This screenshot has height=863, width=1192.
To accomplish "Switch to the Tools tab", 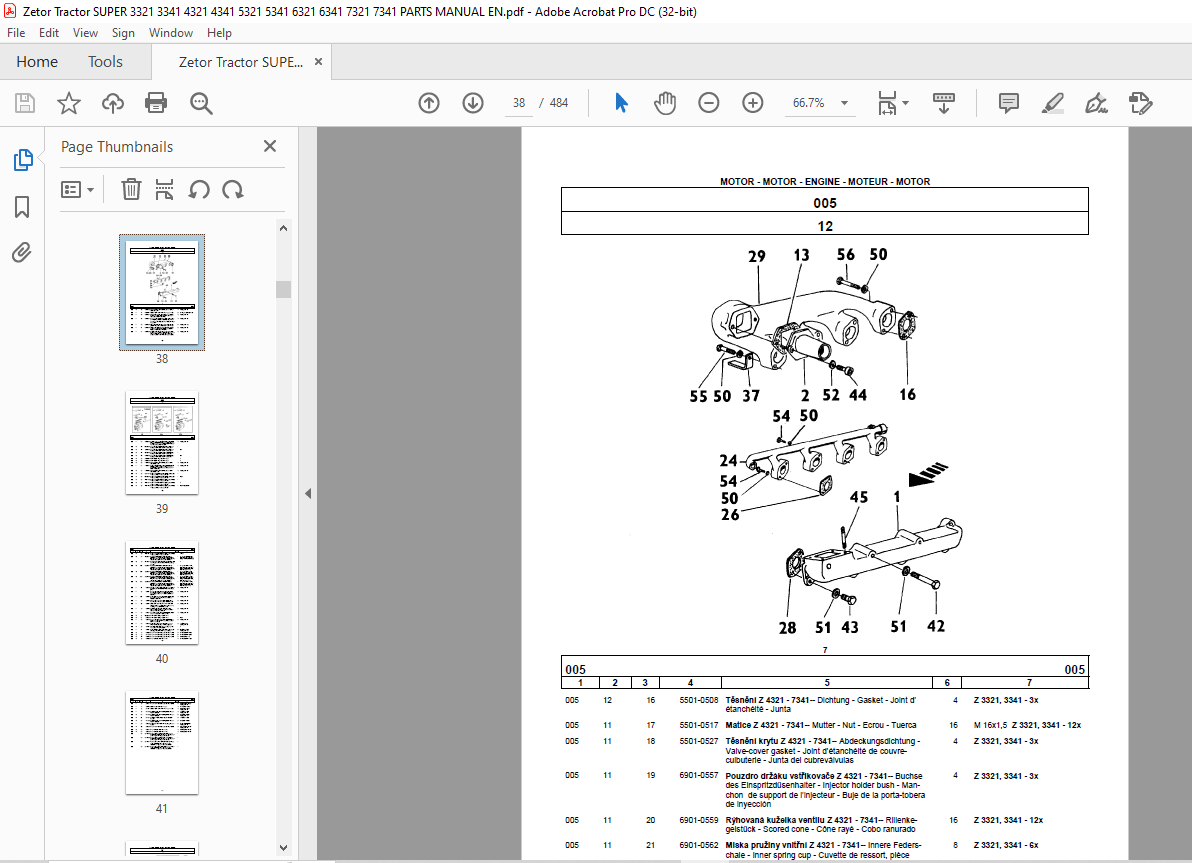I will click(105, 62).
